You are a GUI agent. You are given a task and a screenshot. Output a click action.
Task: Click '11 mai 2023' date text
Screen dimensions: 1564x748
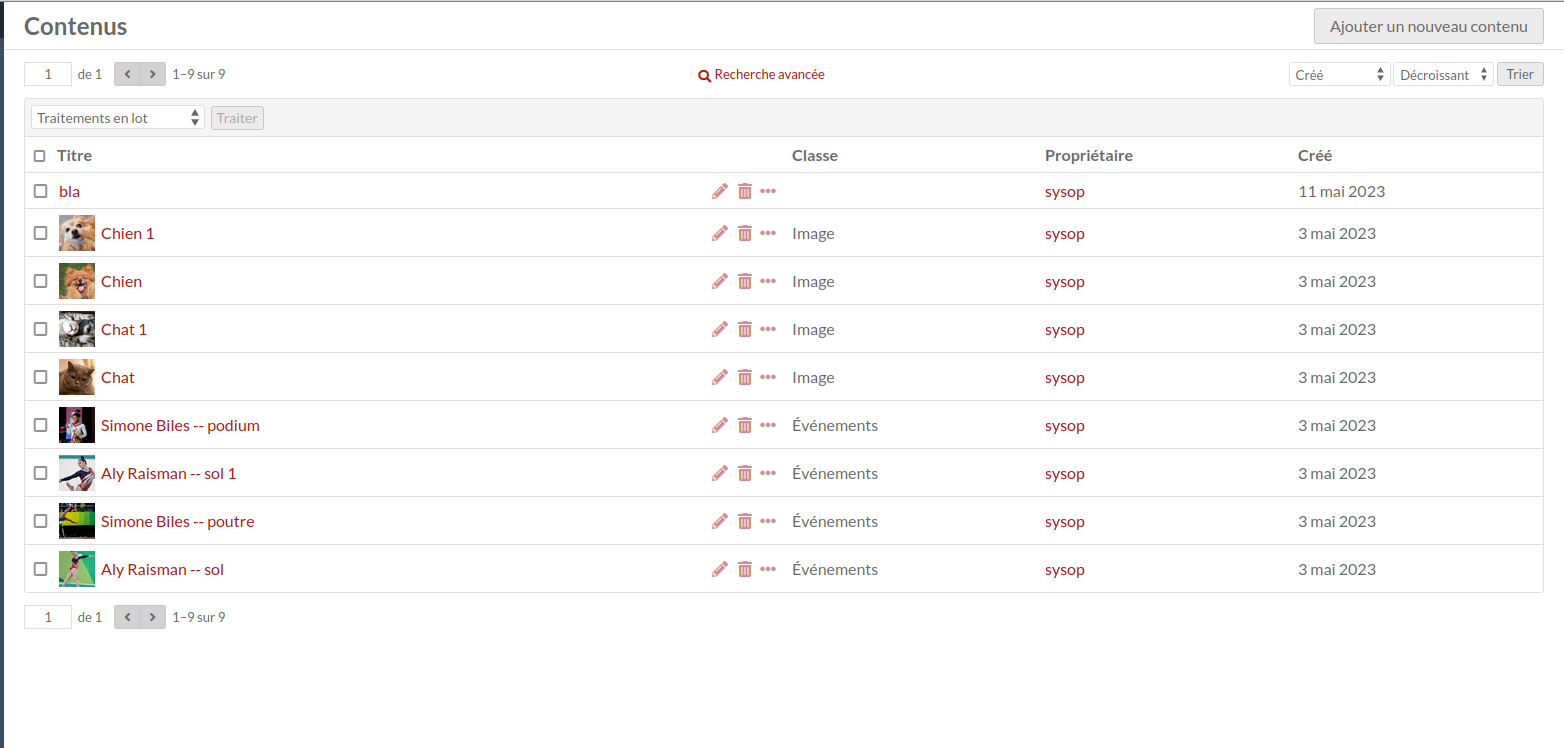(x=1342, y=191)
